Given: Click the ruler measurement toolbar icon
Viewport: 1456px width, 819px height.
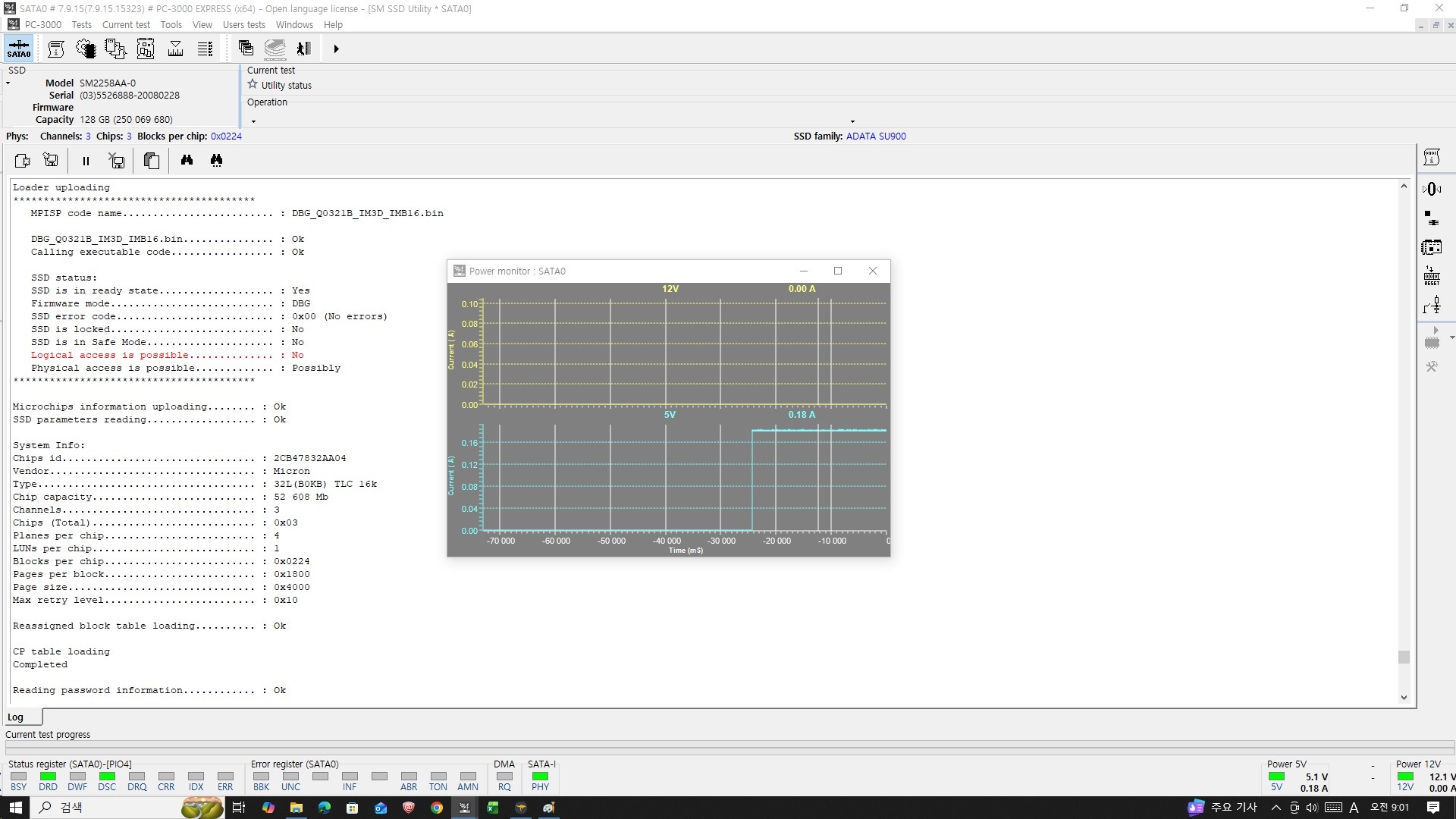Looking at the screenshot, I should (175, 49).
